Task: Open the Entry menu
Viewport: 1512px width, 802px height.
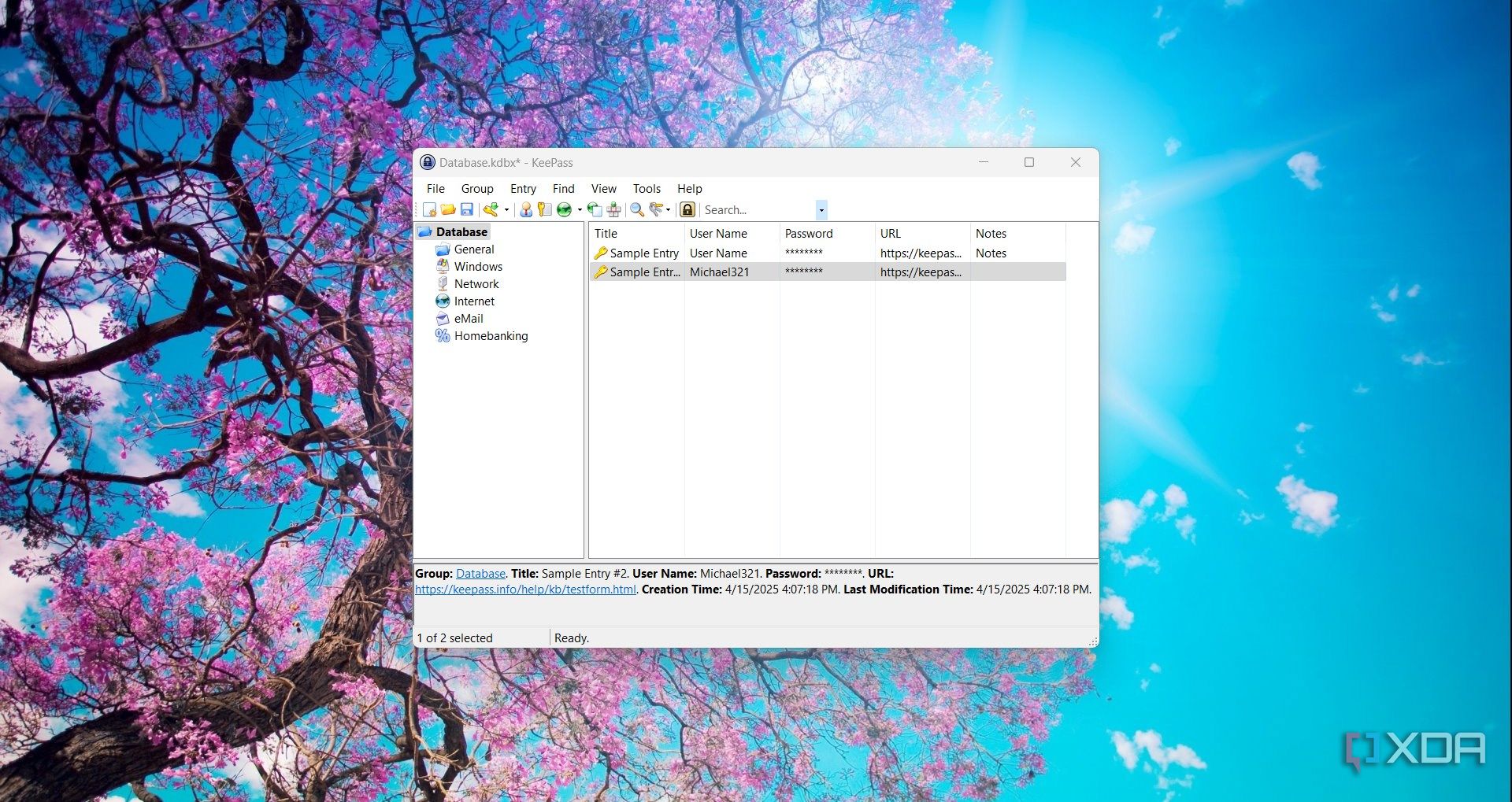Action: (x=523, y=189)
